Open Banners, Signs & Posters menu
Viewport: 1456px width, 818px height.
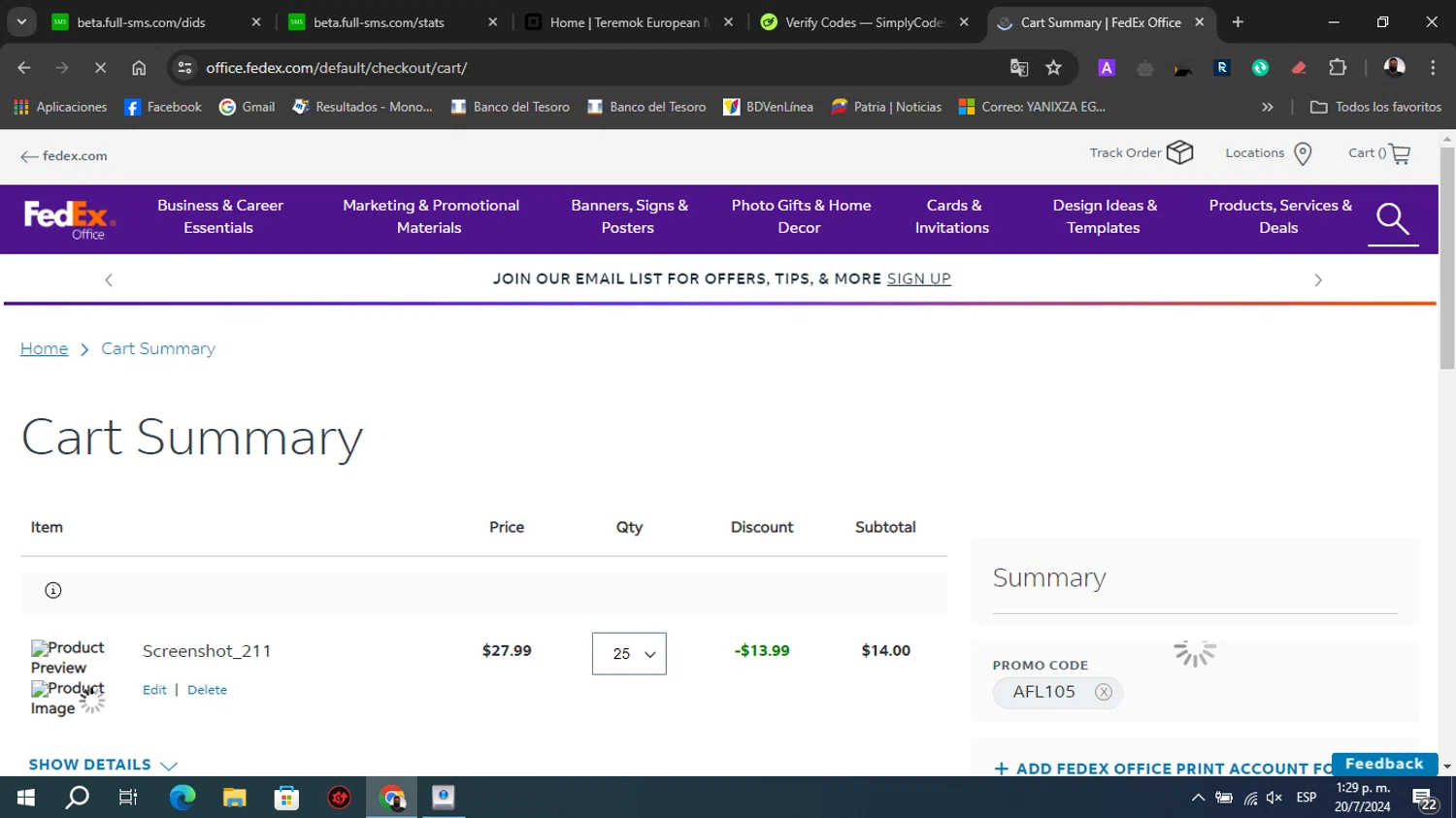point(629,216)
